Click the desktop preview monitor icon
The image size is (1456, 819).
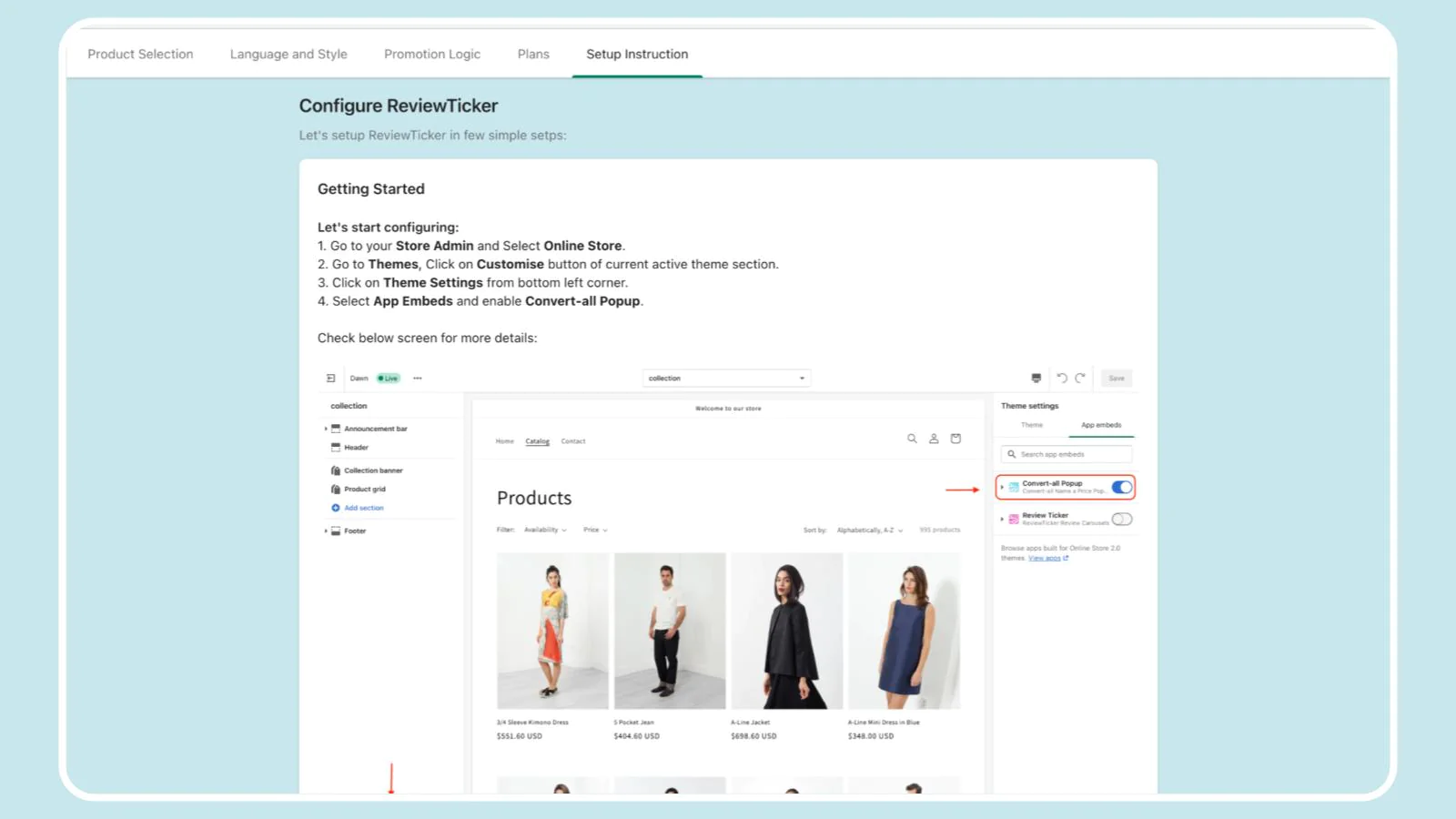[1036, 379]
